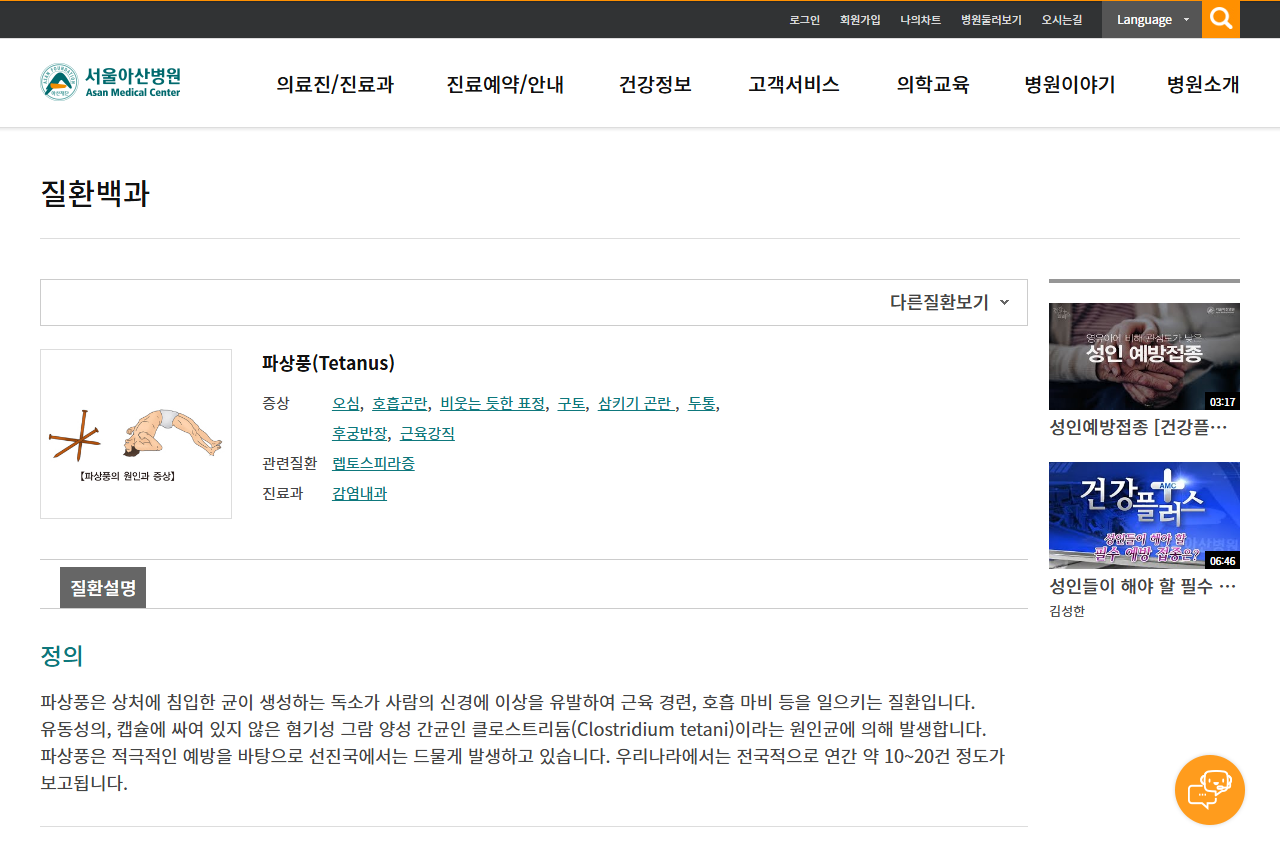Screen dimensions: 1280x860
Task: Open the orange search icon
Action: point(1221,19)
